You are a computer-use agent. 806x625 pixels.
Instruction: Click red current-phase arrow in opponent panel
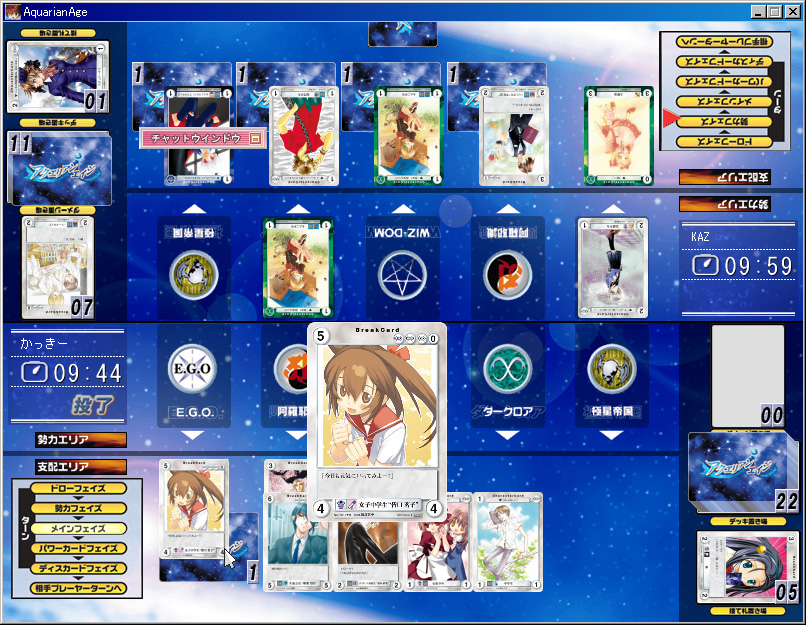pos(670,118)
